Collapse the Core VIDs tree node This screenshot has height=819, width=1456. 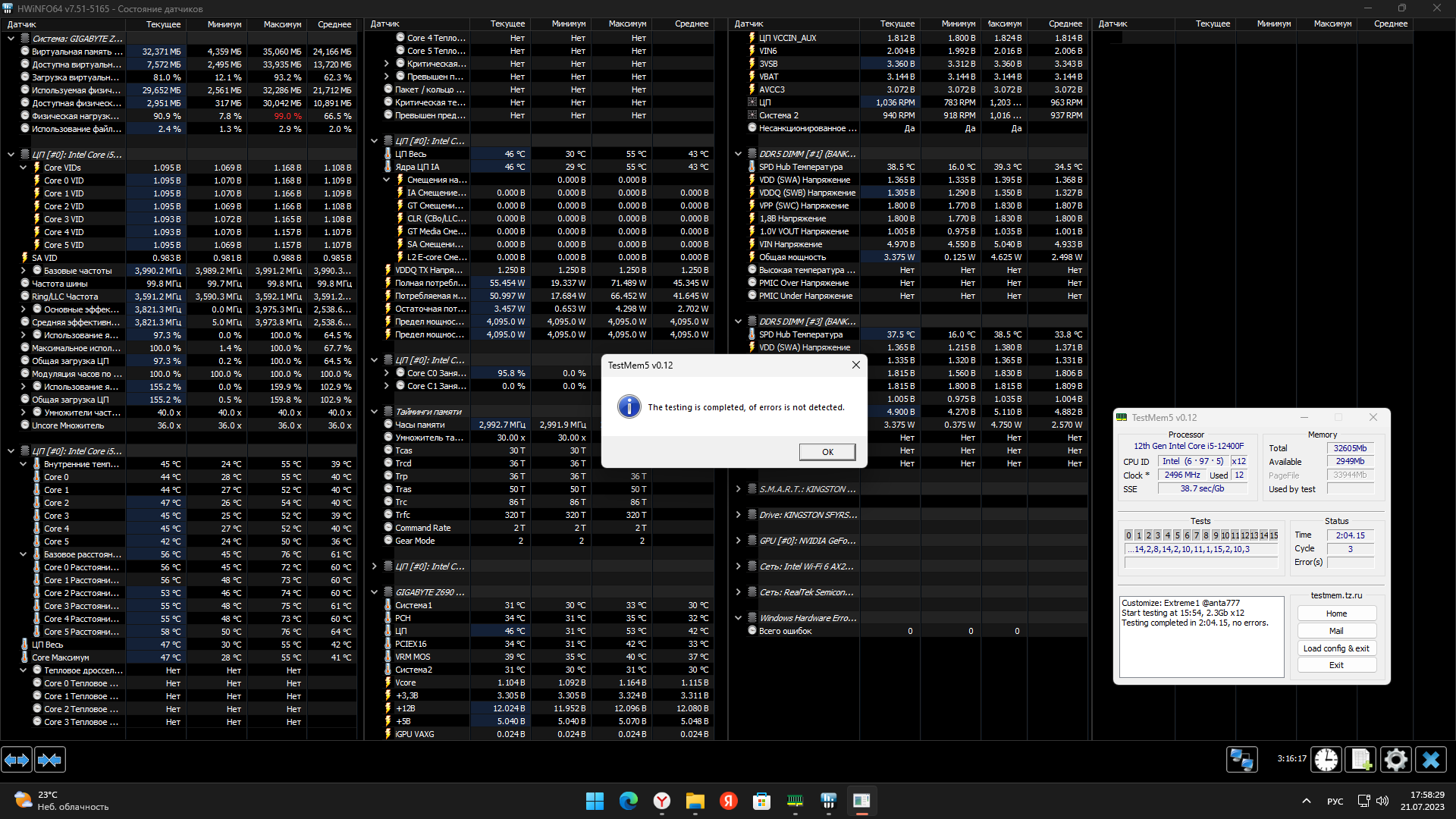click(x=24, y=168)
